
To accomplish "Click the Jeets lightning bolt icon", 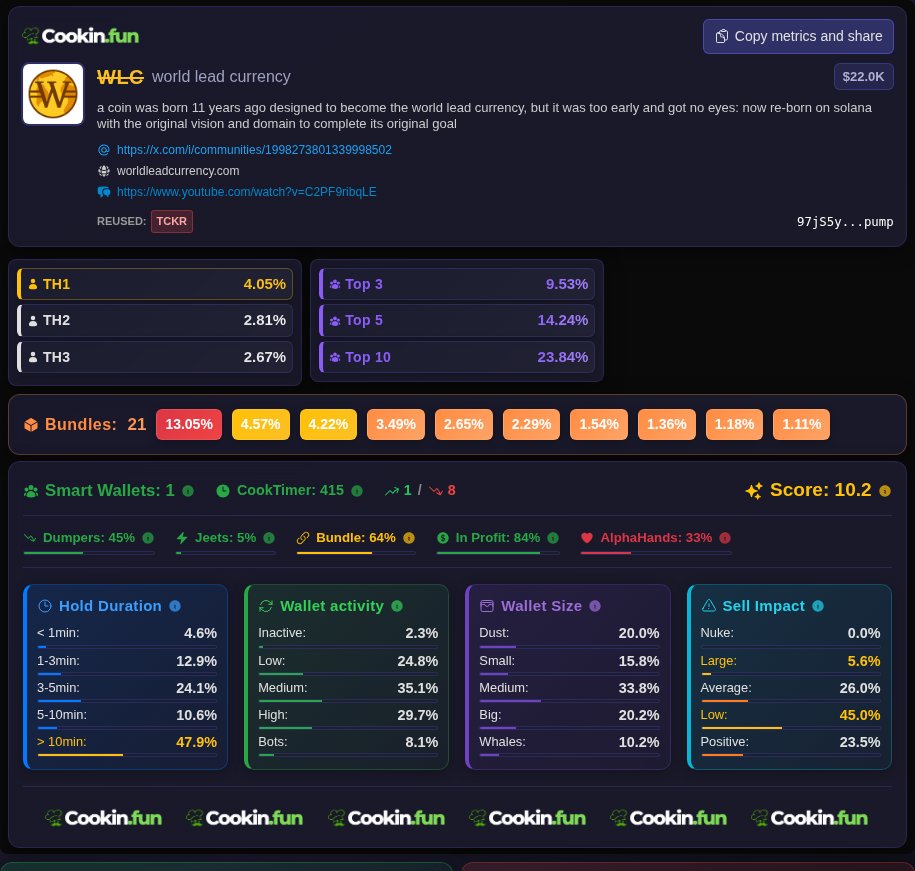I will (182, 538).
